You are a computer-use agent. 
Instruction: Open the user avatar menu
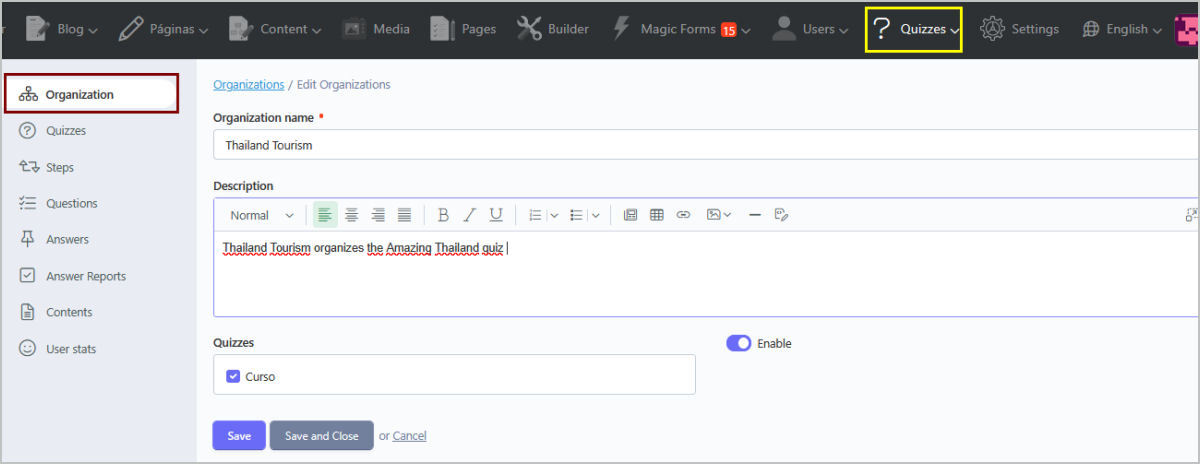click(x=1187, y=29)
